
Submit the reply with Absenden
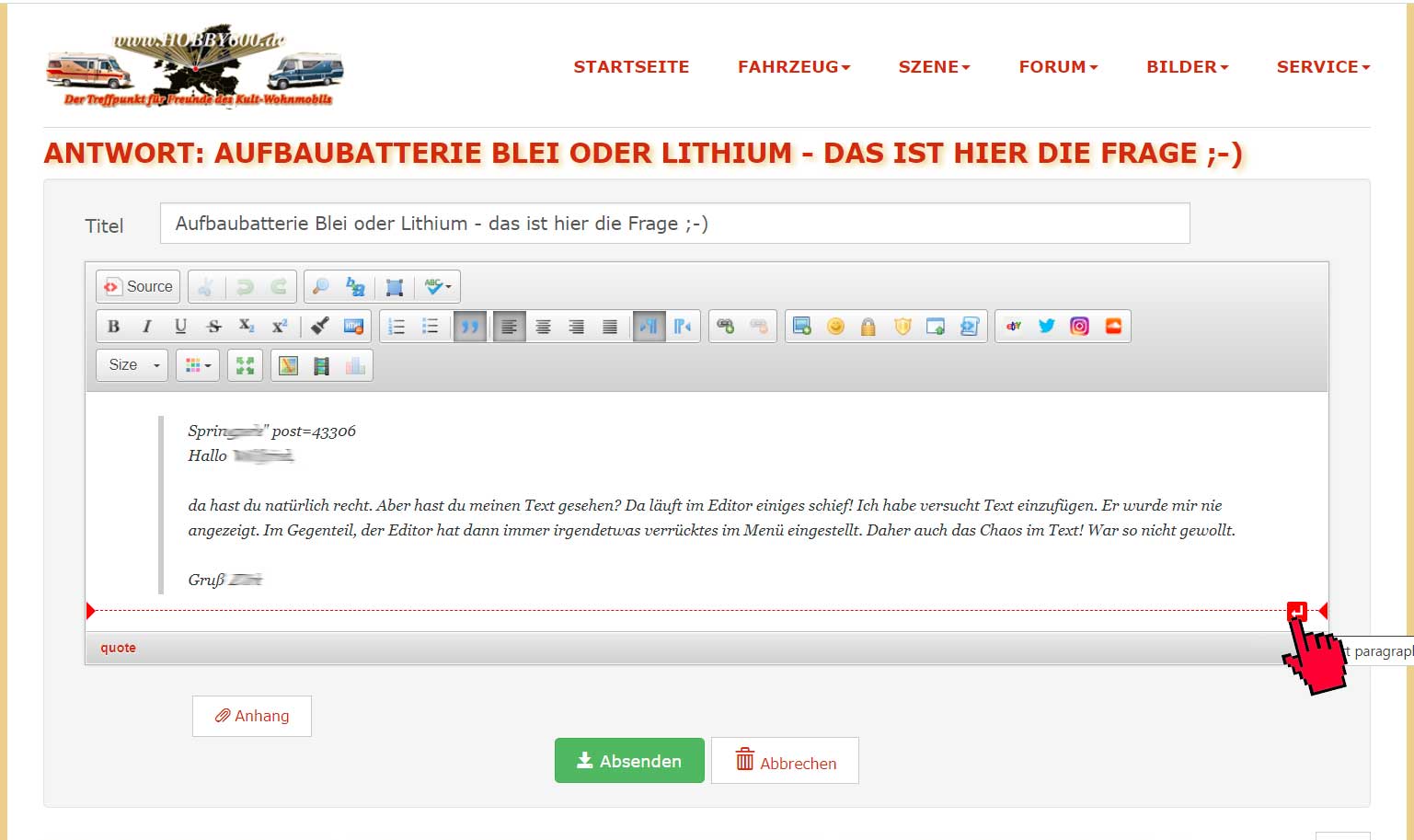pos(629,761)
